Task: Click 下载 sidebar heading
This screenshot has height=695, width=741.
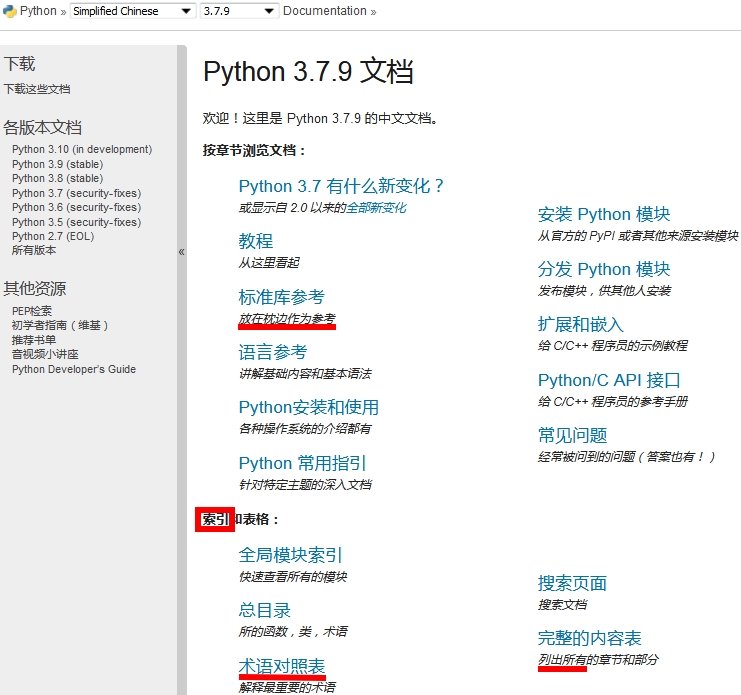Action: pos(19,64)
